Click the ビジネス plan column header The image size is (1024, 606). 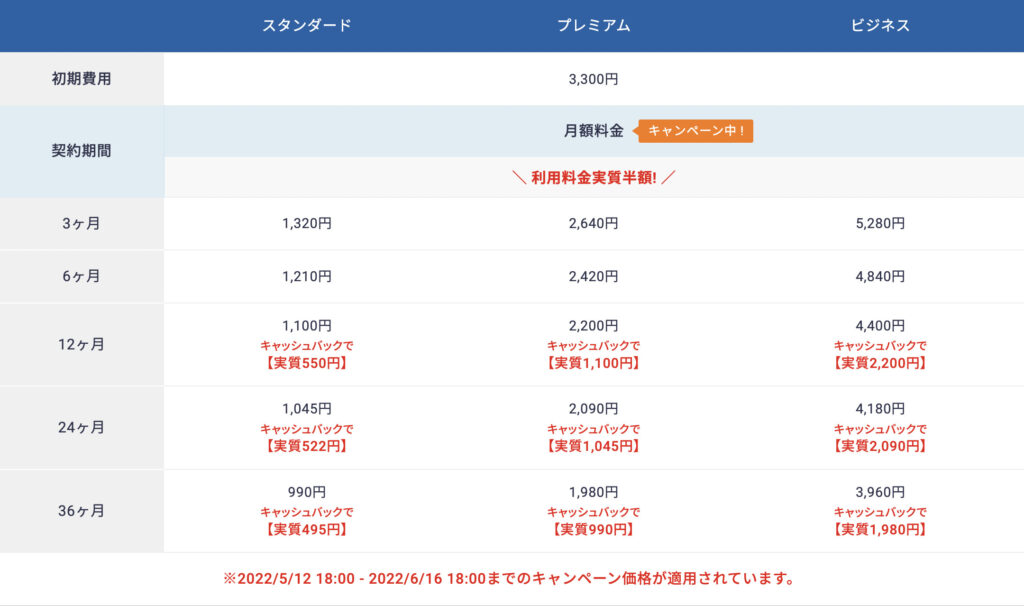(880, 25)
